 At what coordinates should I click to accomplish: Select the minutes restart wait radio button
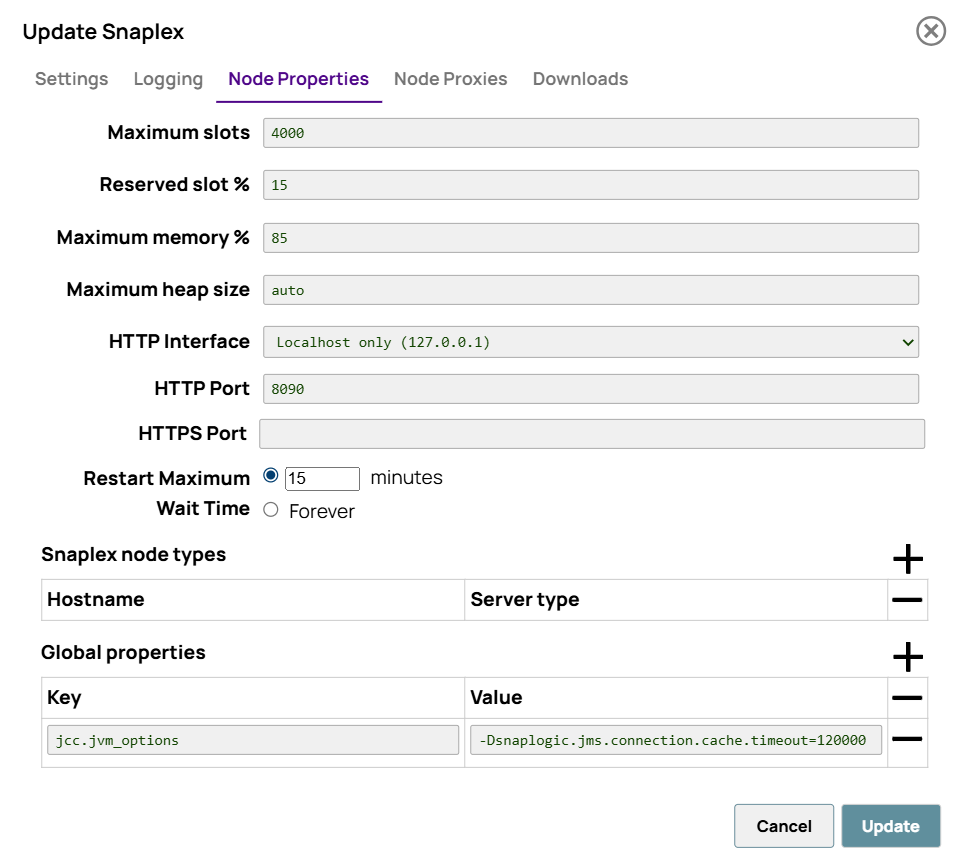pyautogui.click(x=270, y=476)
